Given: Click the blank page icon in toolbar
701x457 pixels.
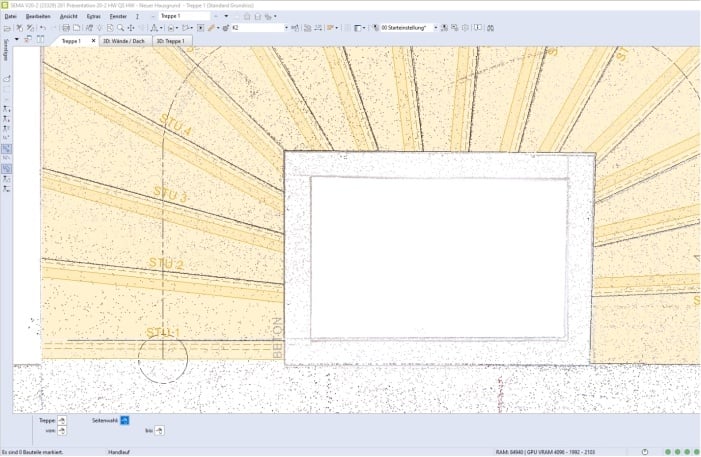Looking at the screenshot, I should click(76, 28).
